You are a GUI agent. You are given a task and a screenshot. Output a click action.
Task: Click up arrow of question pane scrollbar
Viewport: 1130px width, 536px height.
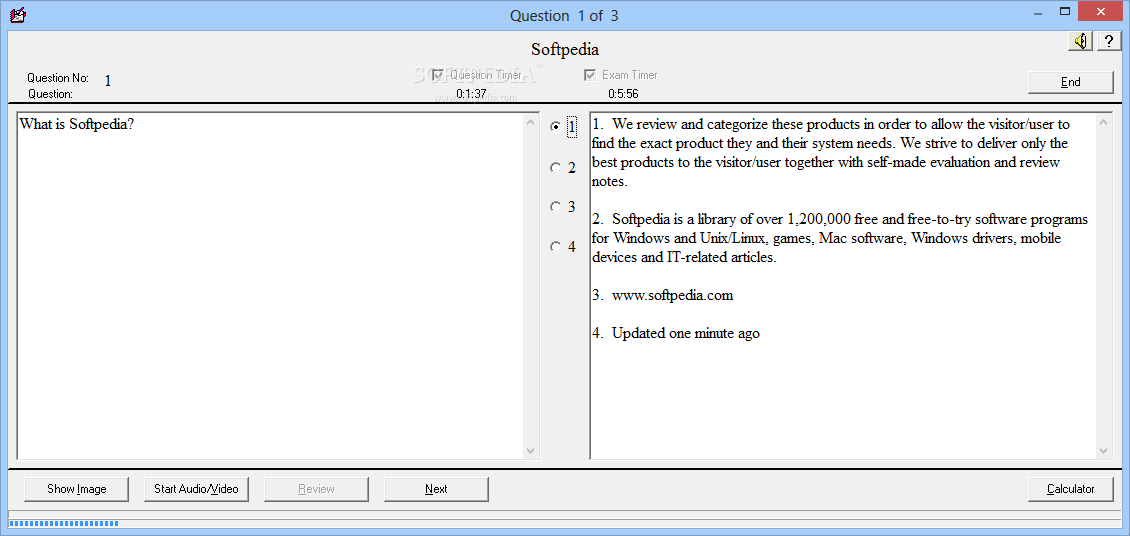pyautogui.click(x=530, y=122)
